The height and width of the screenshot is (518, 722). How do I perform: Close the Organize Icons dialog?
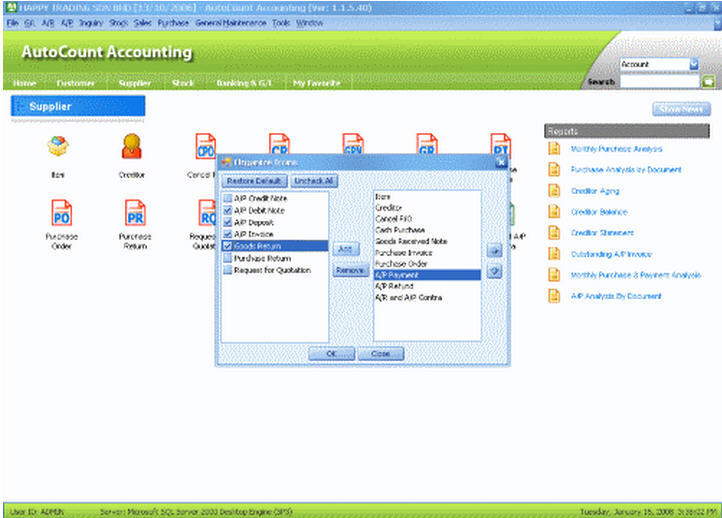point(501,162)
